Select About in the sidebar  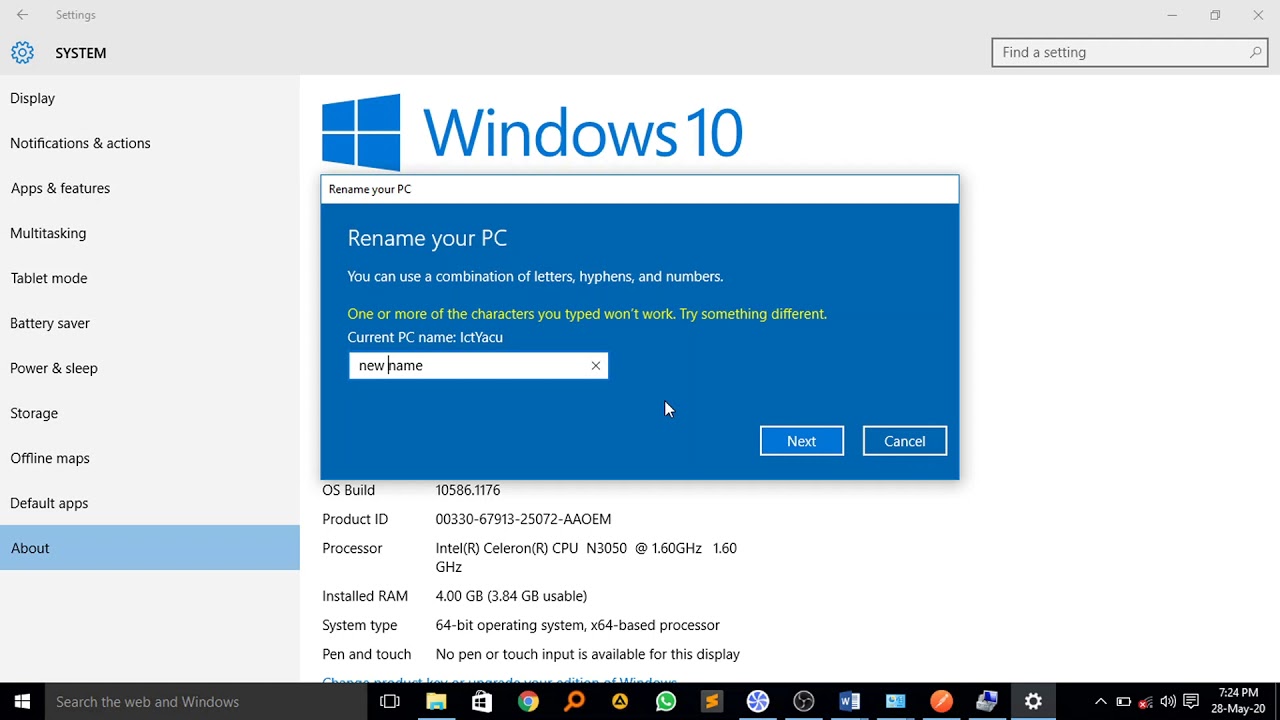click(150, 548)
